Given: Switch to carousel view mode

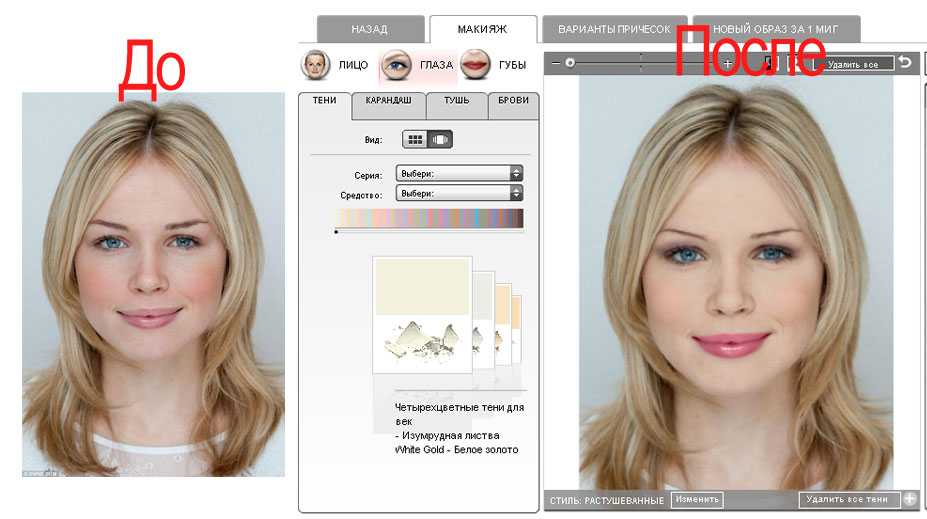Looking at the screenshot, I should [x=440, y=140].
